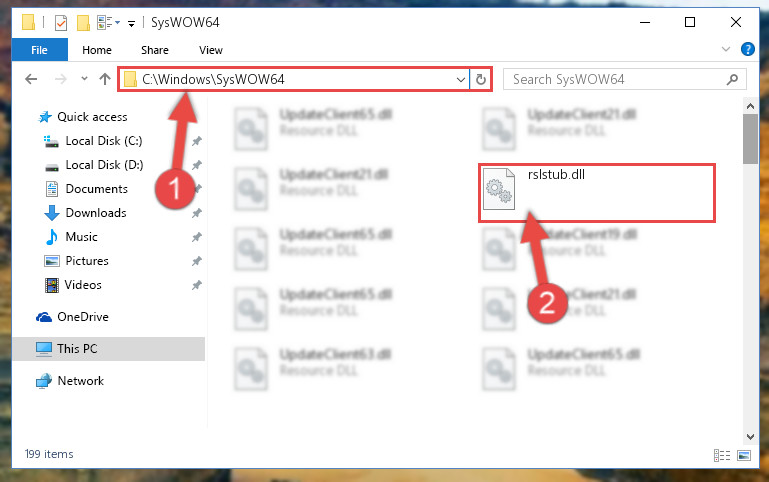
Task: Open the File menu tab
Action: [x=40, y=50]
